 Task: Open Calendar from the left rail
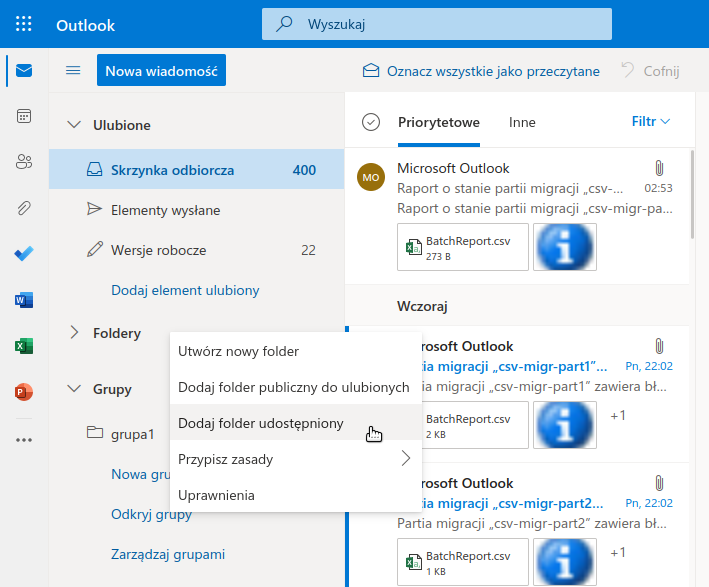[24, 116]
